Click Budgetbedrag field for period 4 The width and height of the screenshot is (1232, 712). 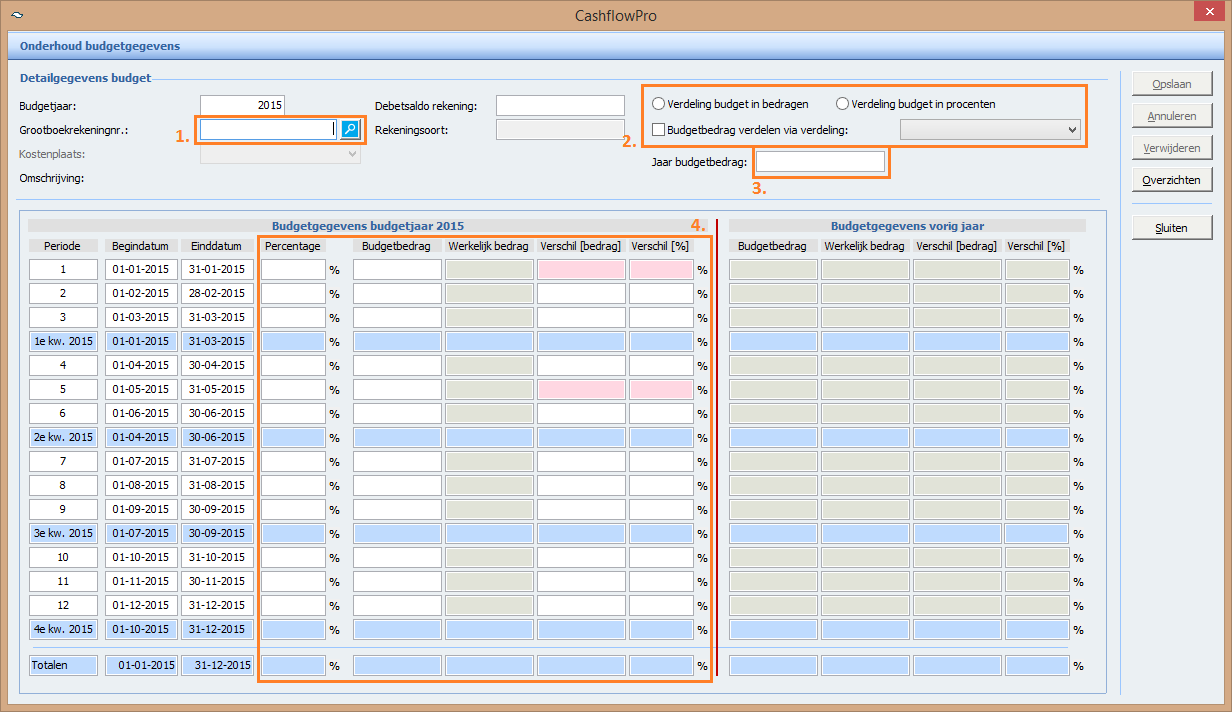(397, 365)
